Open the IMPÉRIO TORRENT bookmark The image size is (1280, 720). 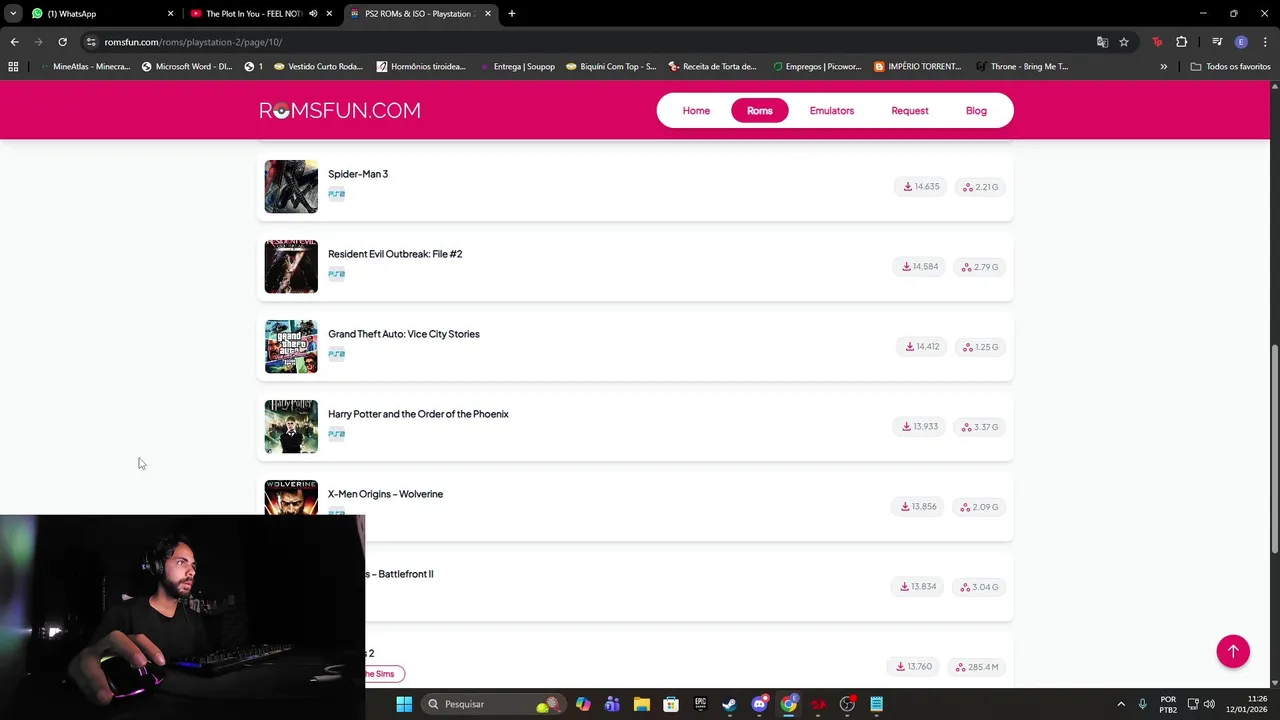tap(918, 67)
